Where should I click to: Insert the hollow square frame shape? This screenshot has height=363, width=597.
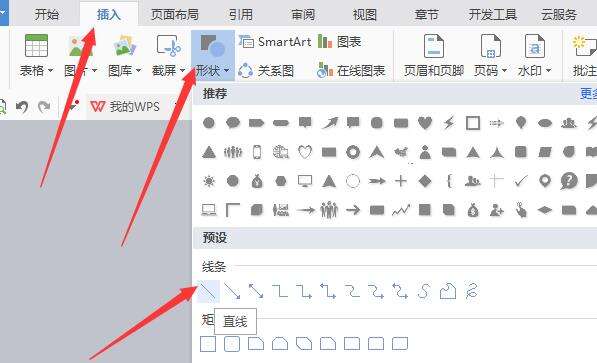[x=473, y=123]
